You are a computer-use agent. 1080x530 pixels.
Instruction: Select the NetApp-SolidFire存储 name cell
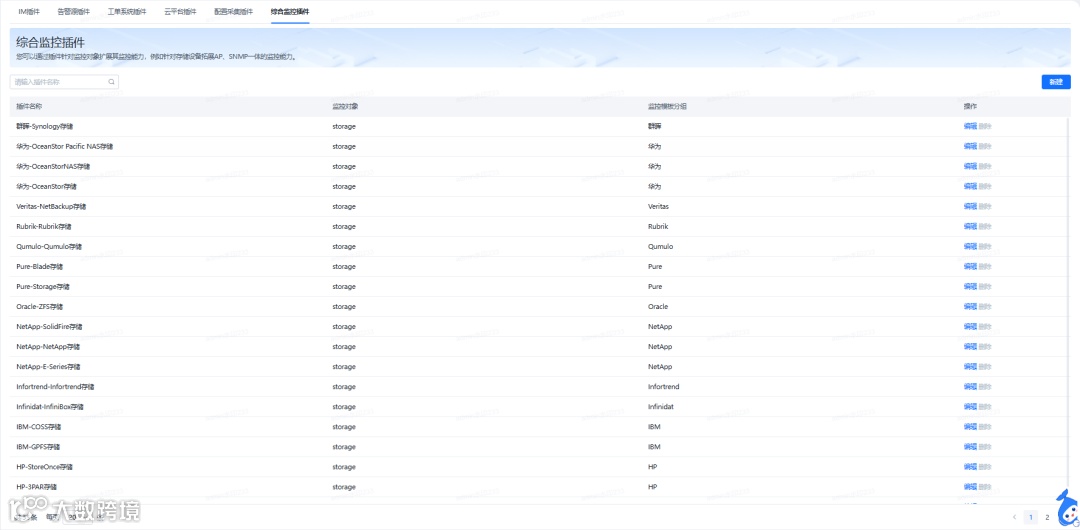[x=50, y=327]
